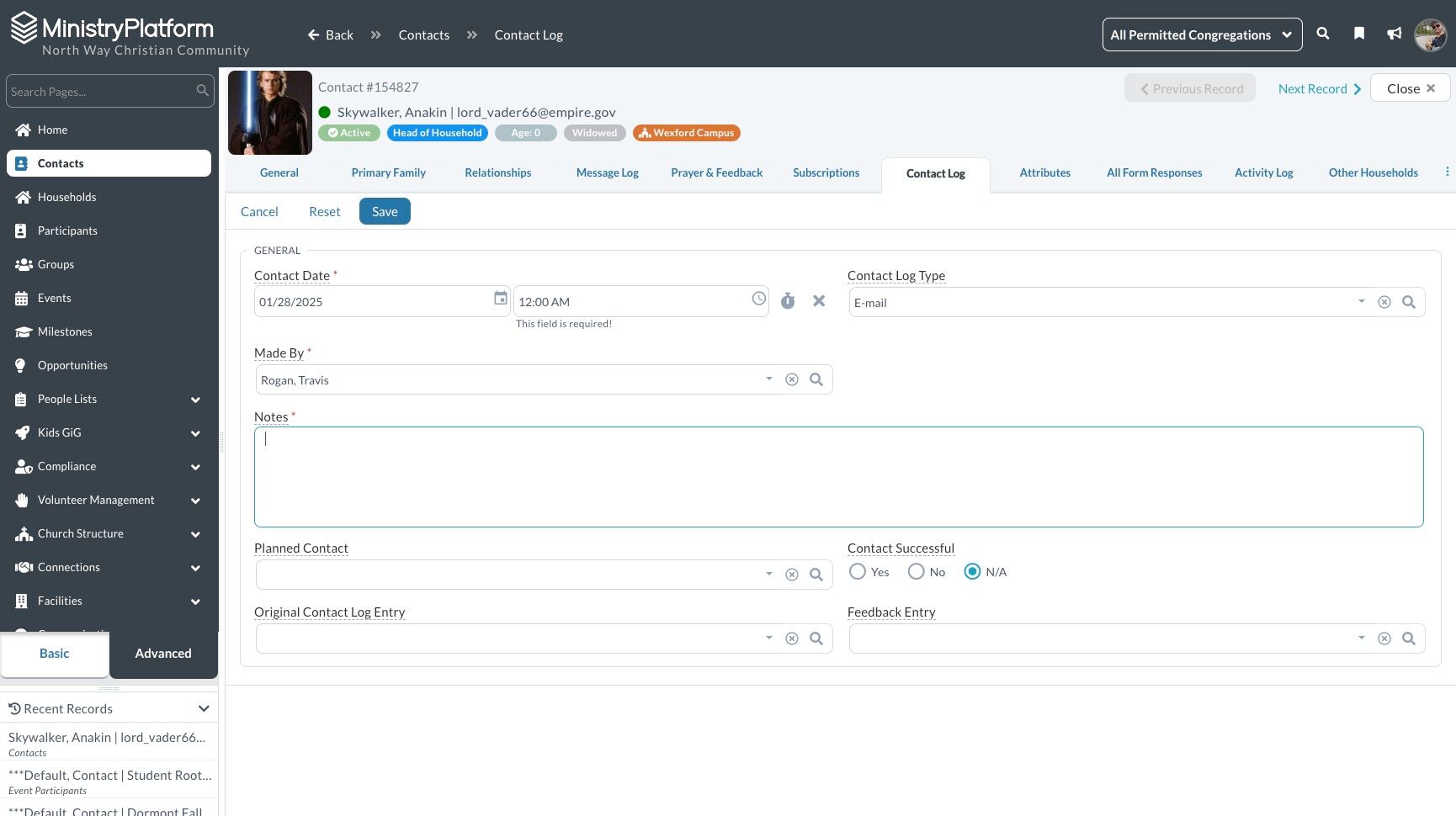Search Made By records with magnifier icon
Screen dimensions: 1456x816
tap(816, 379)
